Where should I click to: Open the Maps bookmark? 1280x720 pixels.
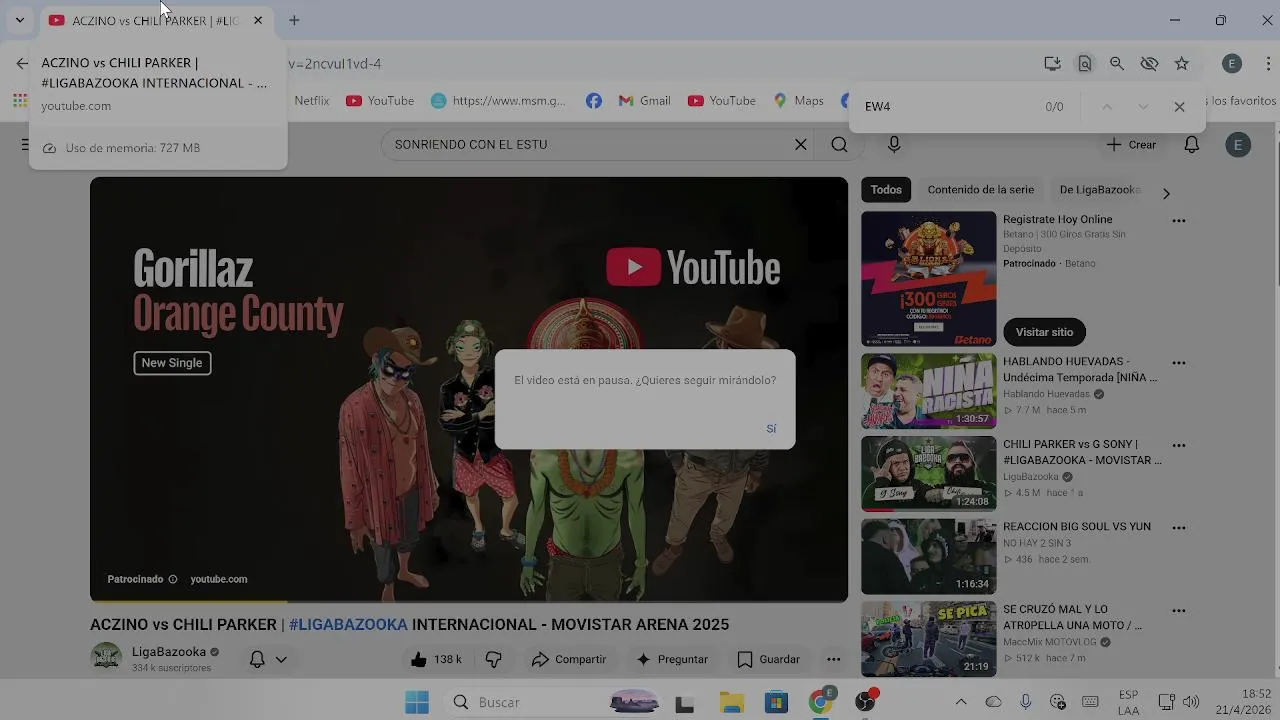point(799,101)
